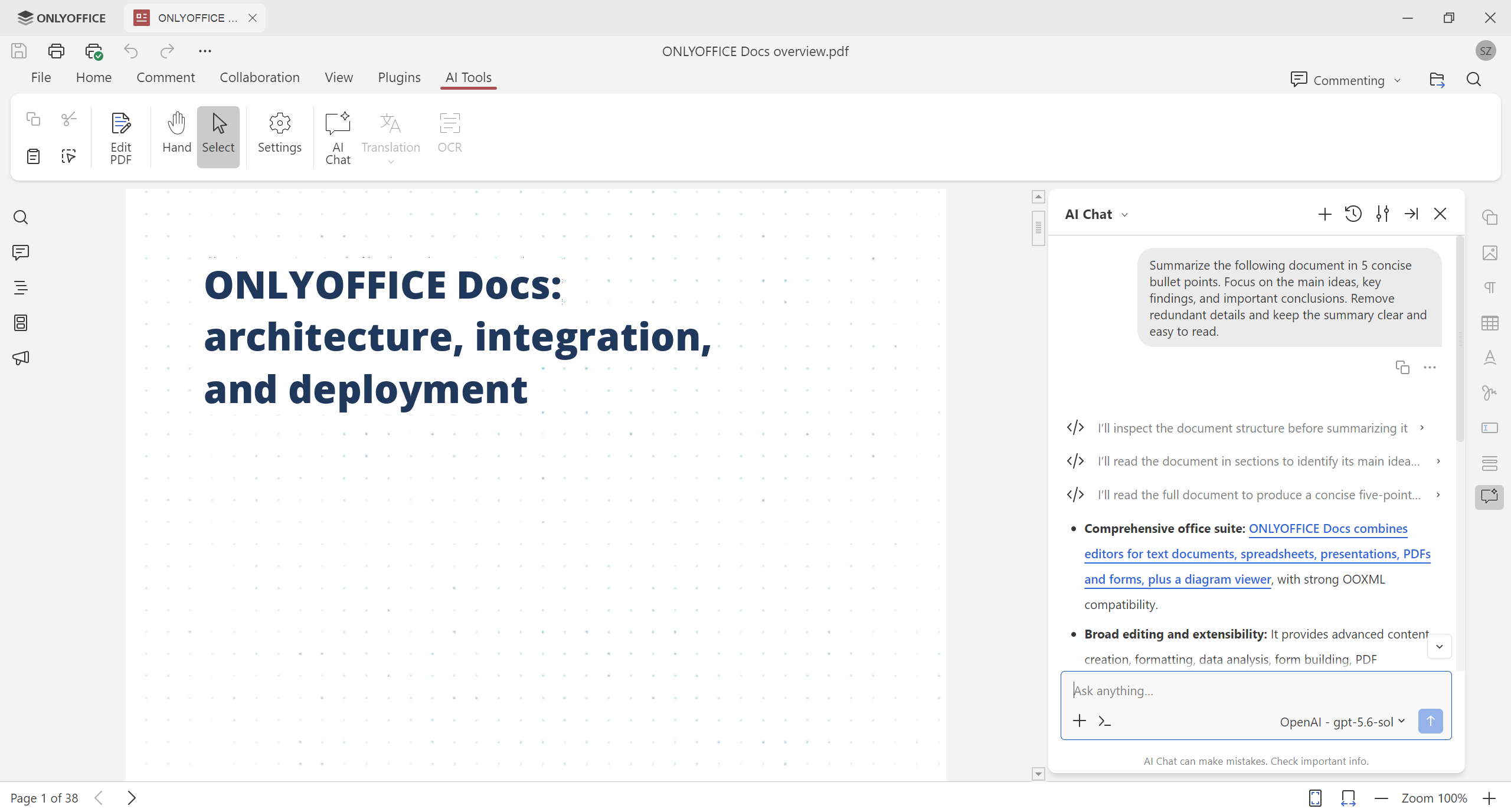The height and width of the screenshot is (812, 1511).
Task: Toggle the Select cursor tool
Action: pos(218,138)
